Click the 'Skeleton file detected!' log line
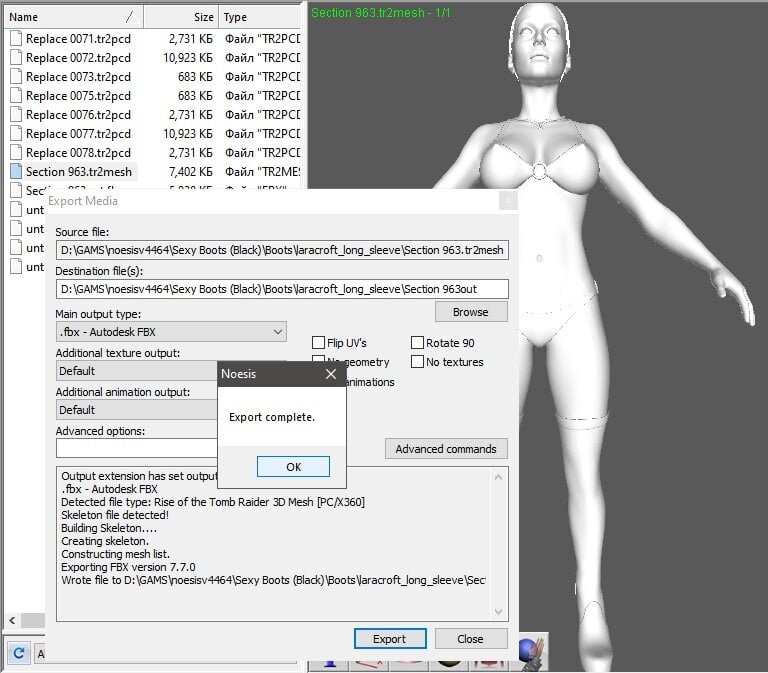This screenshot has height=673, width=768. (x=115, y=515)
